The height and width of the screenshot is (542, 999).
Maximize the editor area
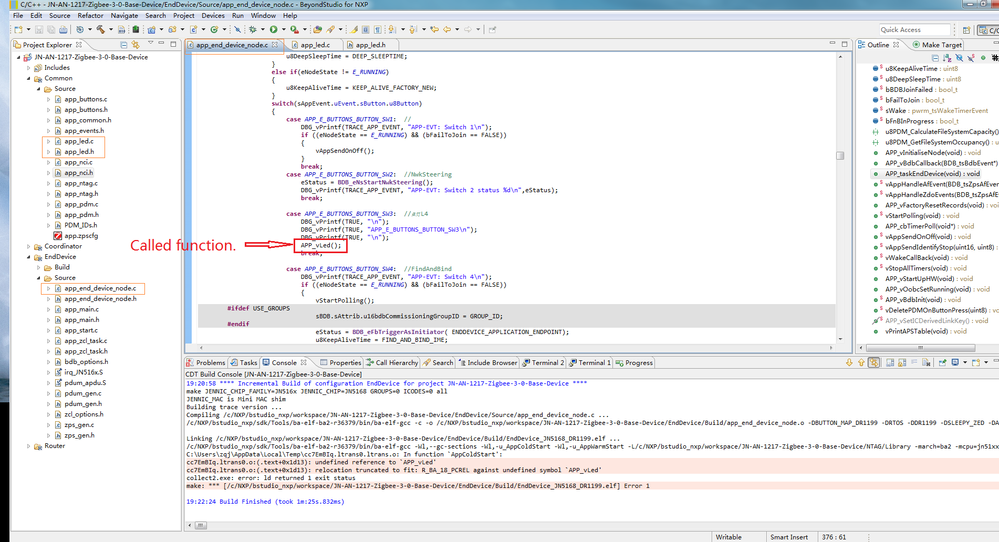coord(844,43)
